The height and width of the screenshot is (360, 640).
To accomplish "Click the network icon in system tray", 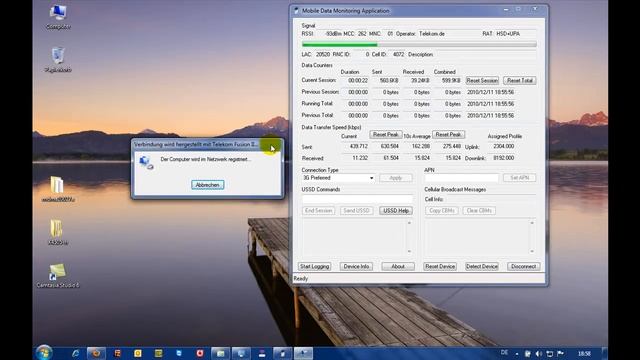I will 549,353.
